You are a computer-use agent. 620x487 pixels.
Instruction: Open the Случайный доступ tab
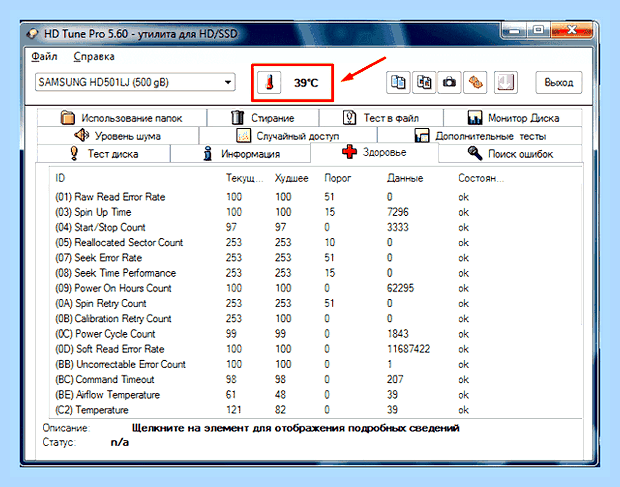(288, 136)
